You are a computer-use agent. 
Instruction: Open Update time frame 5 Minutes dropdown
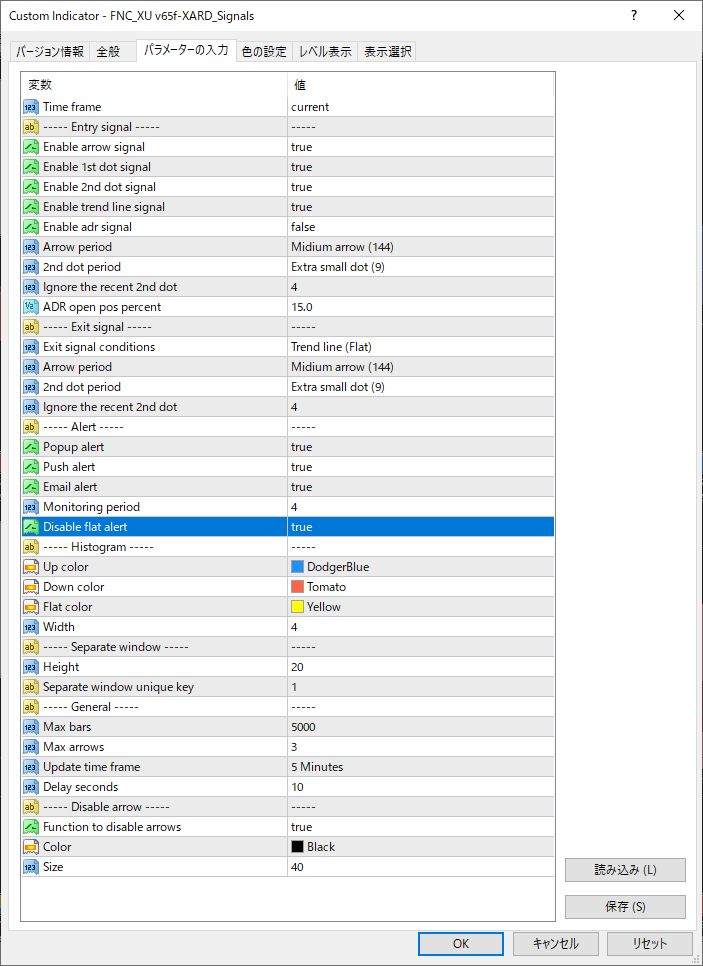[x=420, y=767]
